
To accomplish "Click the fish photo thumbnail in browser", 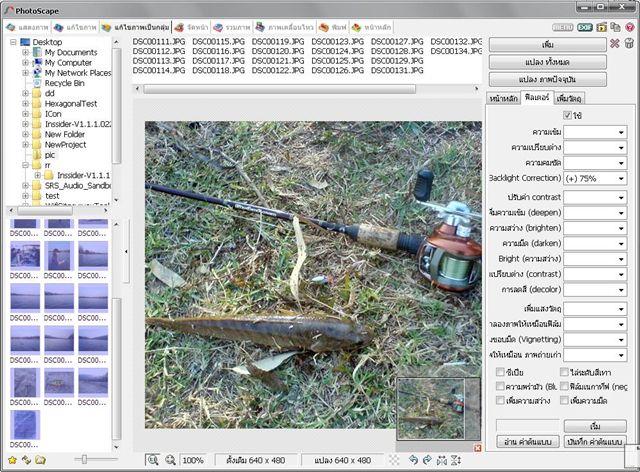I will pyautogui.click(x=59, y=382).
